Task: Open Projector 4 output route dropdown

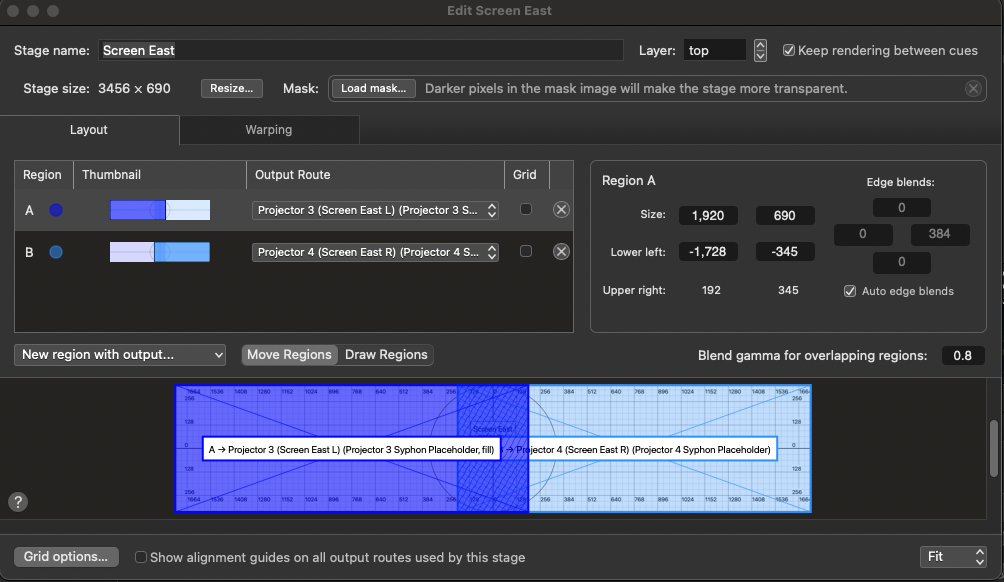Action: [375, 252]
